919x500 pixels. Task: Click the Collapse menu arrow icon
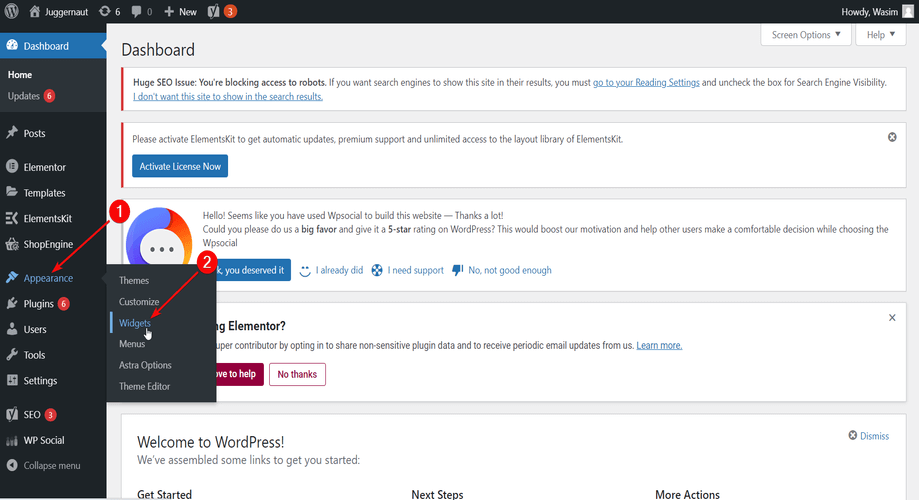click(x=12, y=465)
